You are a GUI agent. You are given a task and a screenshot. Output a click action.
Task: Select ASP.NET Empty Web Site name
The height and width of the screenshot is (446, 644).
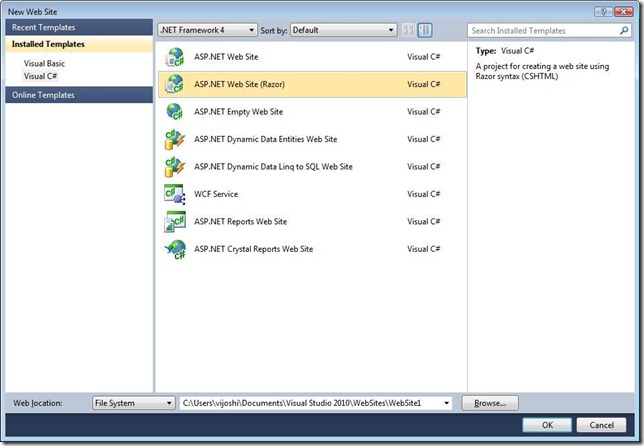[239, 112]
